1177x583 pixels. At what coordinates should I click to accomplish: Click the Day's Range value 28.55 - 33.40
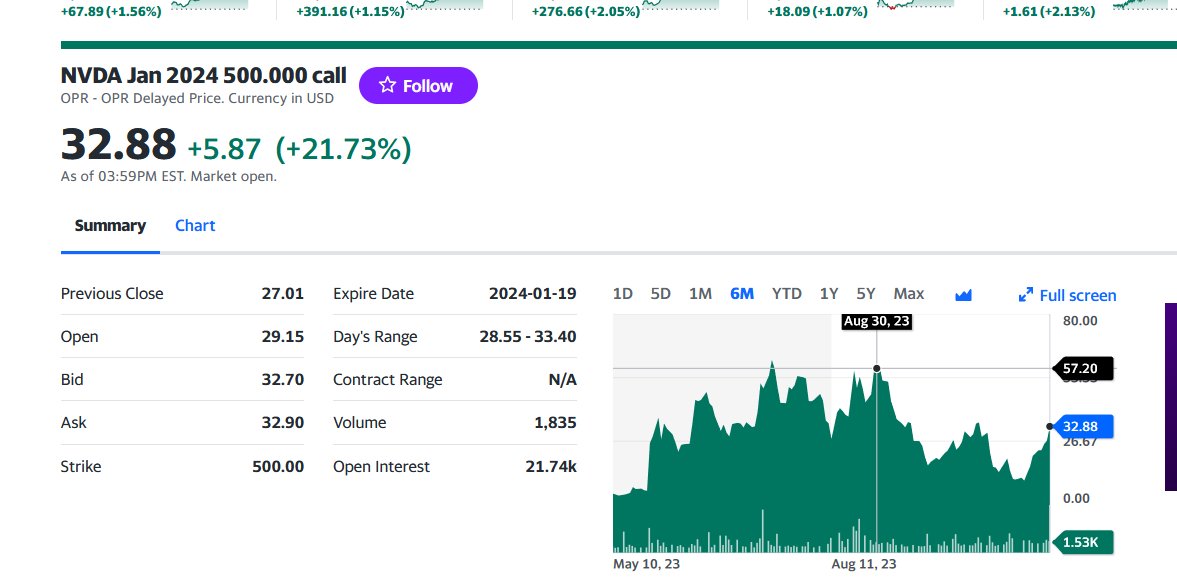coord(528,337)
